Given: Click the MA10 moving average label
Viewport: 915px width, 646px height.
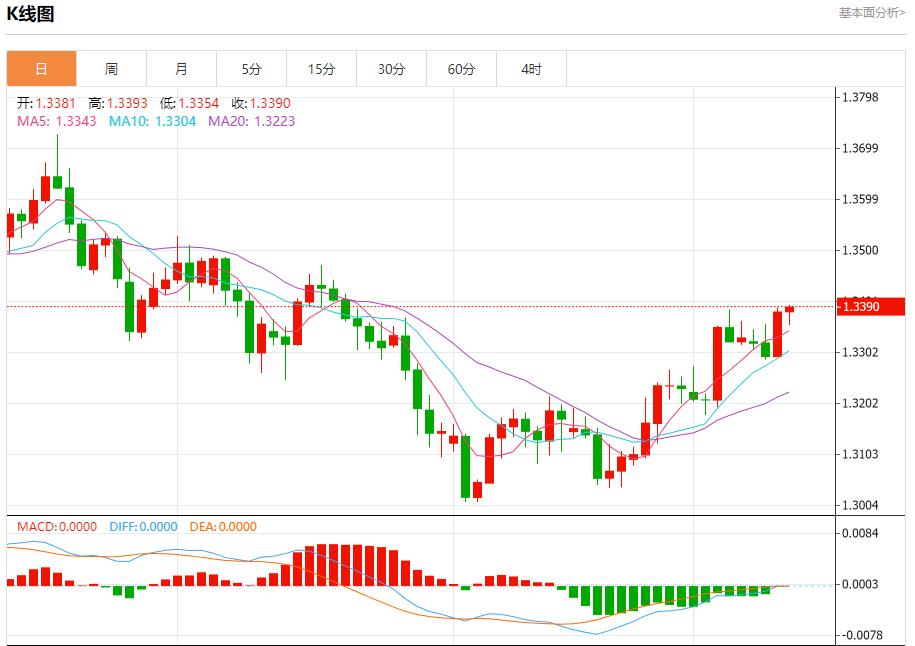Looking at the screenshot, I should pos(152,121).
